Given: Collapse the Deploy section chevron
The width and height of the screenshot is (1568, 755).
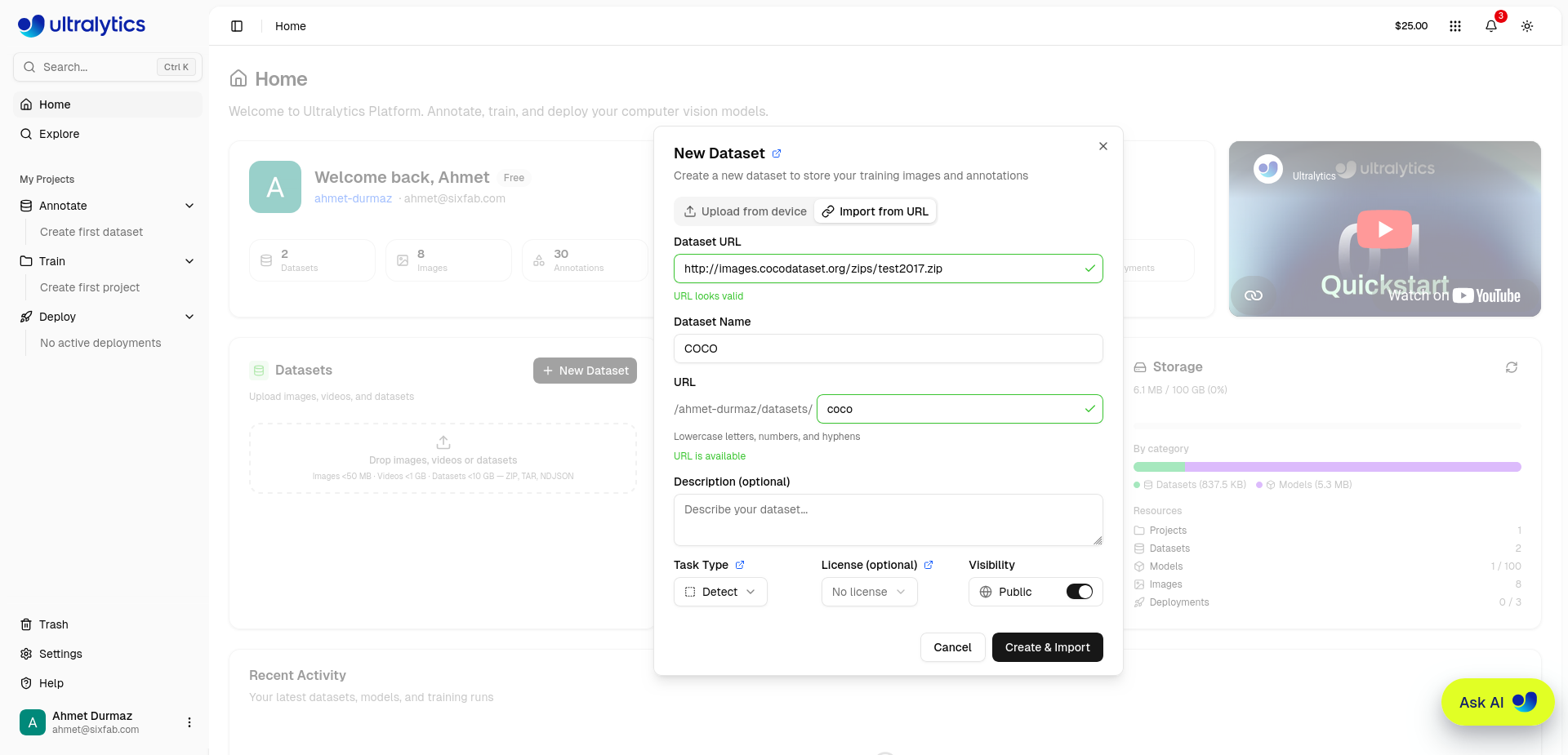Looking at the screenshot, I should point(189,317).
